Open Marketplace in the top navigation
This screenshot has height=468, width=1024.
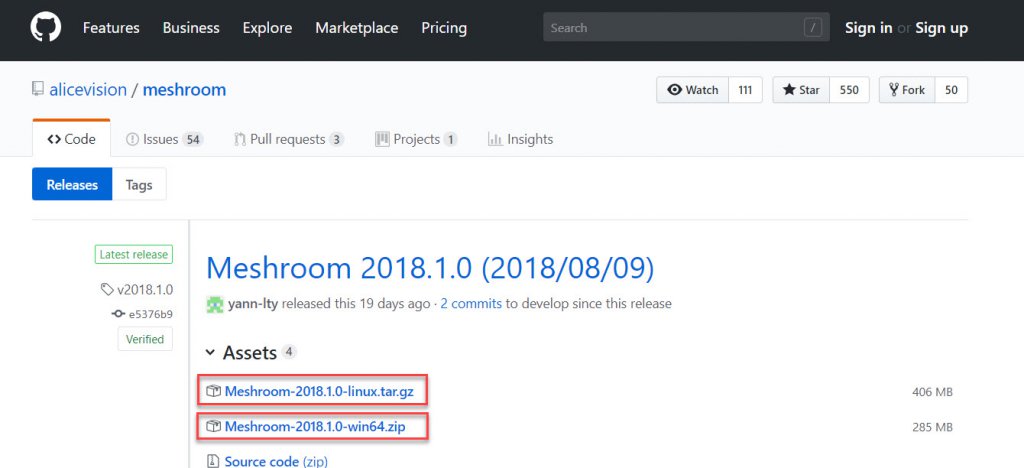(356, 28)
